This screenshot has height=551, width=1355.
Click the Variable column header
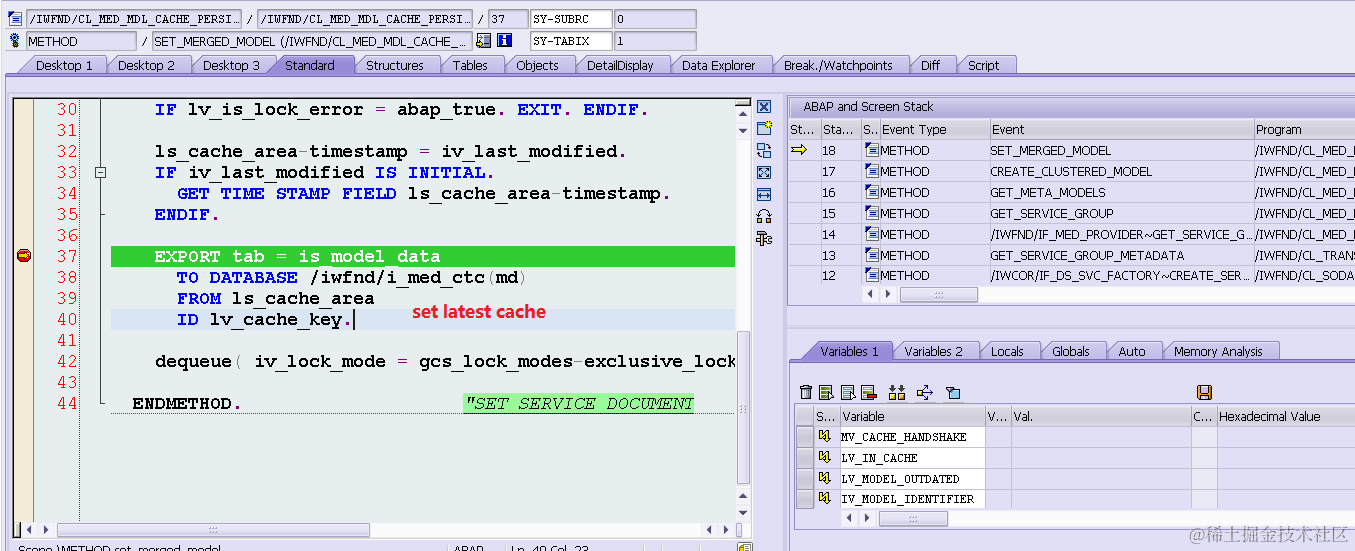[x=912, y=416]
